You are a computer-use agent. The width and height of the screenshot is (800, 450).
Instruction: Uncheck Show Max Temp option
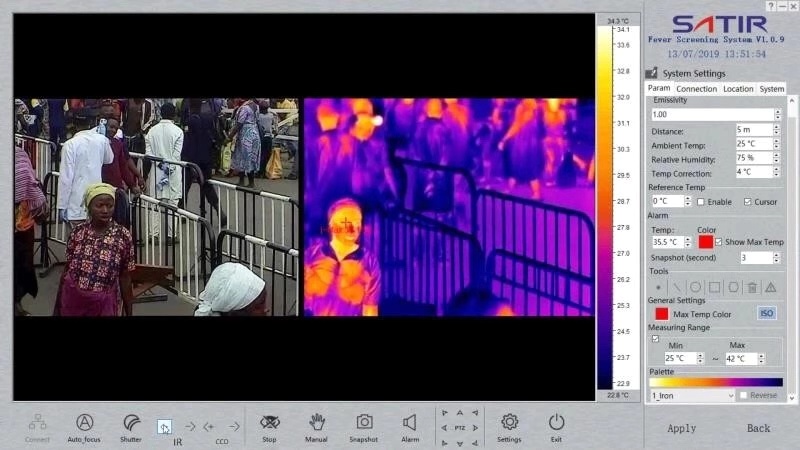(719, 242)
